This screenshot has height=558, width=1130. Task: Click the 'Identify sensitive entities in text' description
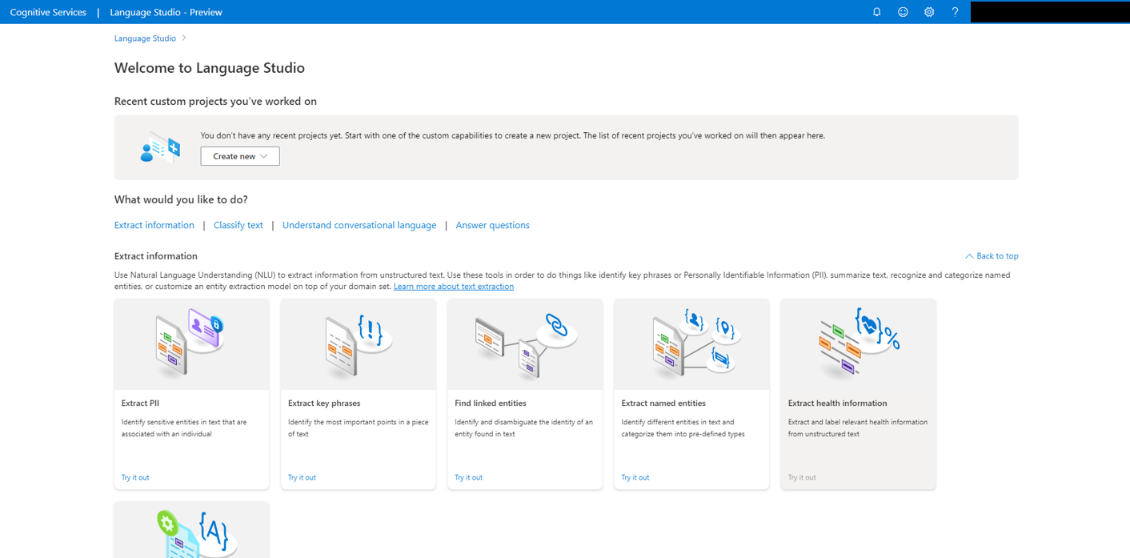coord(184,428)
